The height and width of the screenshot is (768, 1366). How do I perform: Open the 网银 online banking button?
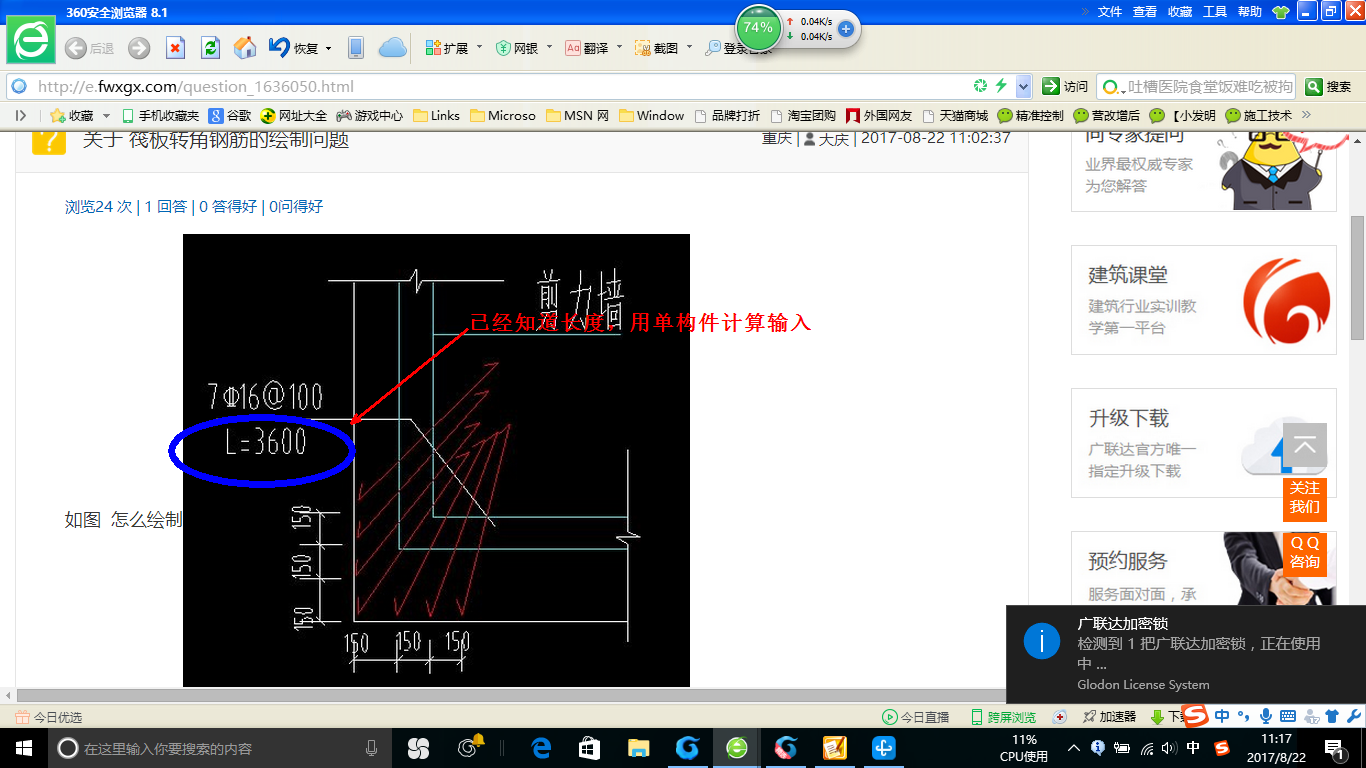tap(517, 48)
